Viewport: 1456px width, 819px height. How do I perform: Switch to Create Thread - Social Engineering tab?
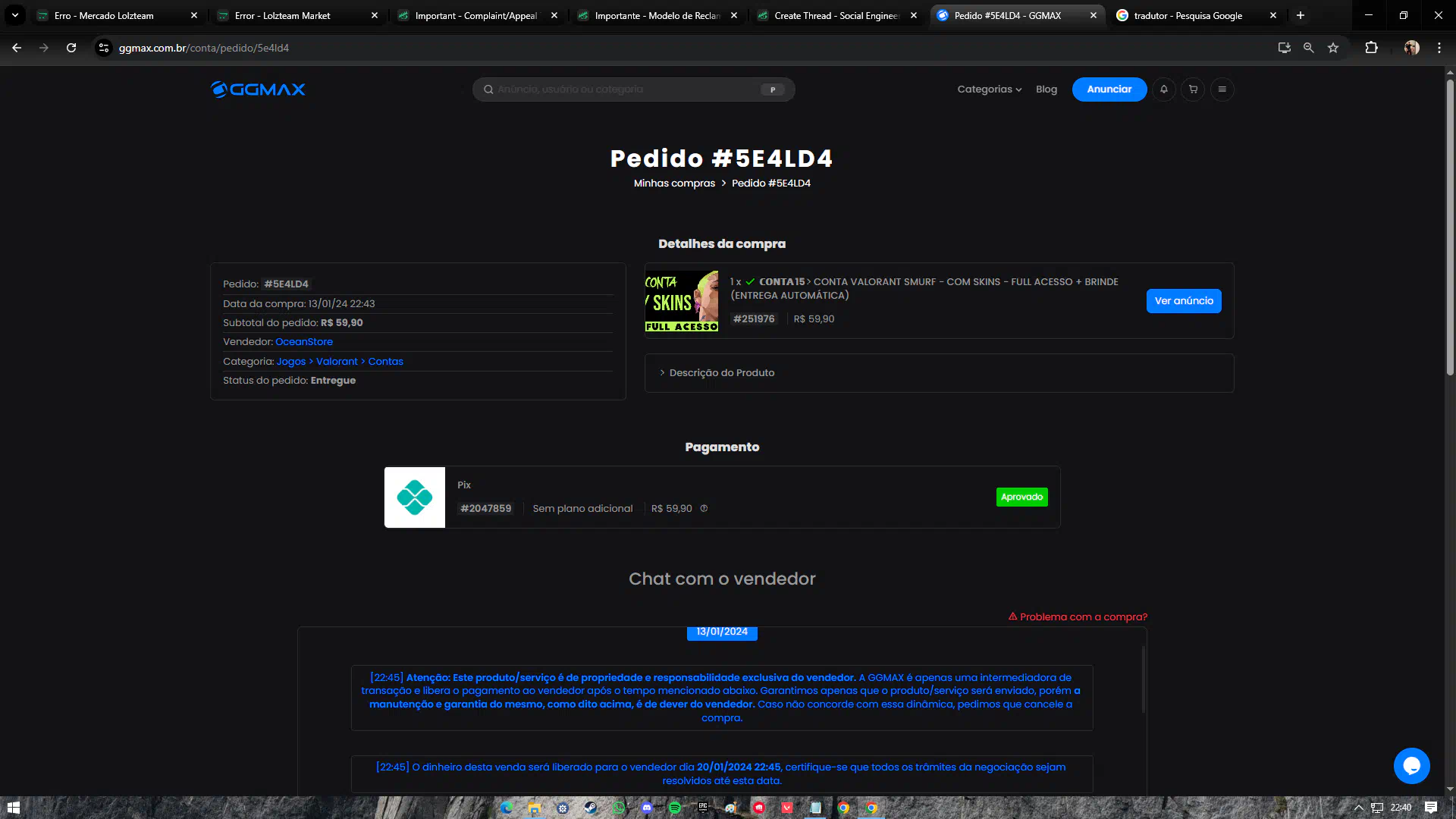click(x=836, y=15)
